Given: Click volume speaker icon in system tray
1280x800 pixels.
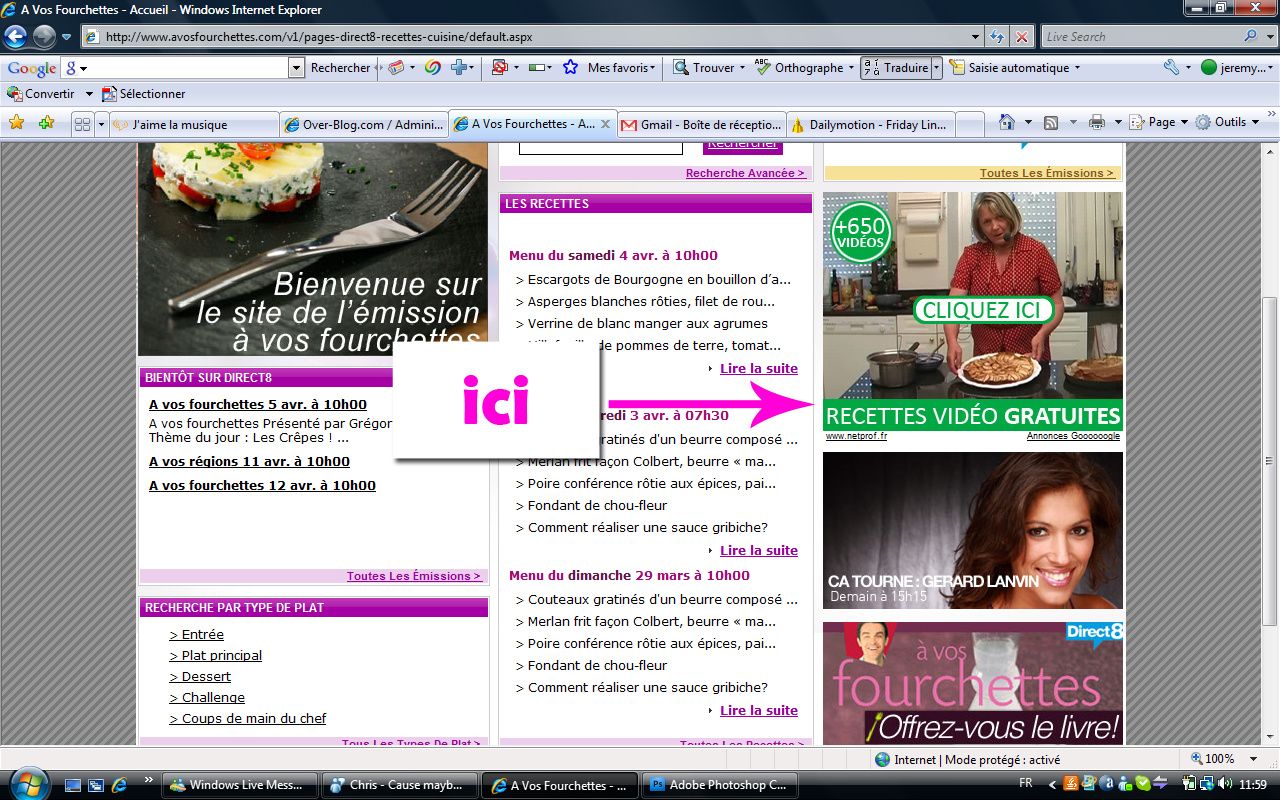Looking at the screenshot, I should 1226,784.
